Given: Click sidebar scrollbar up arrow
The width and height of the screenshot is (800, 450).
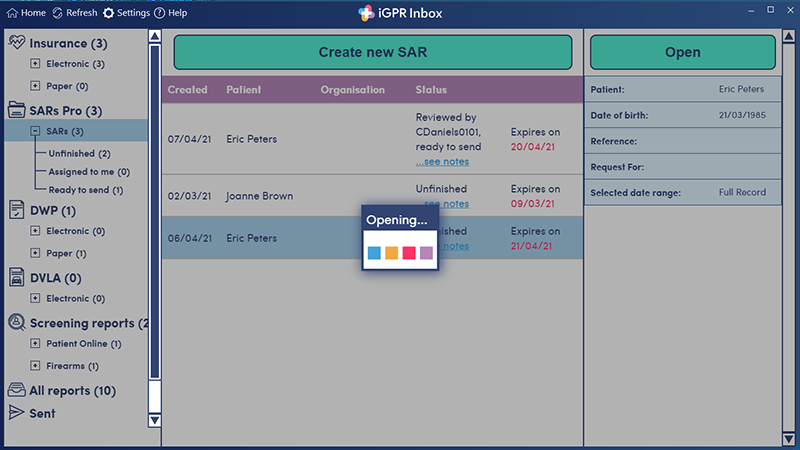Looking at the screenshot, I should 155,36.
